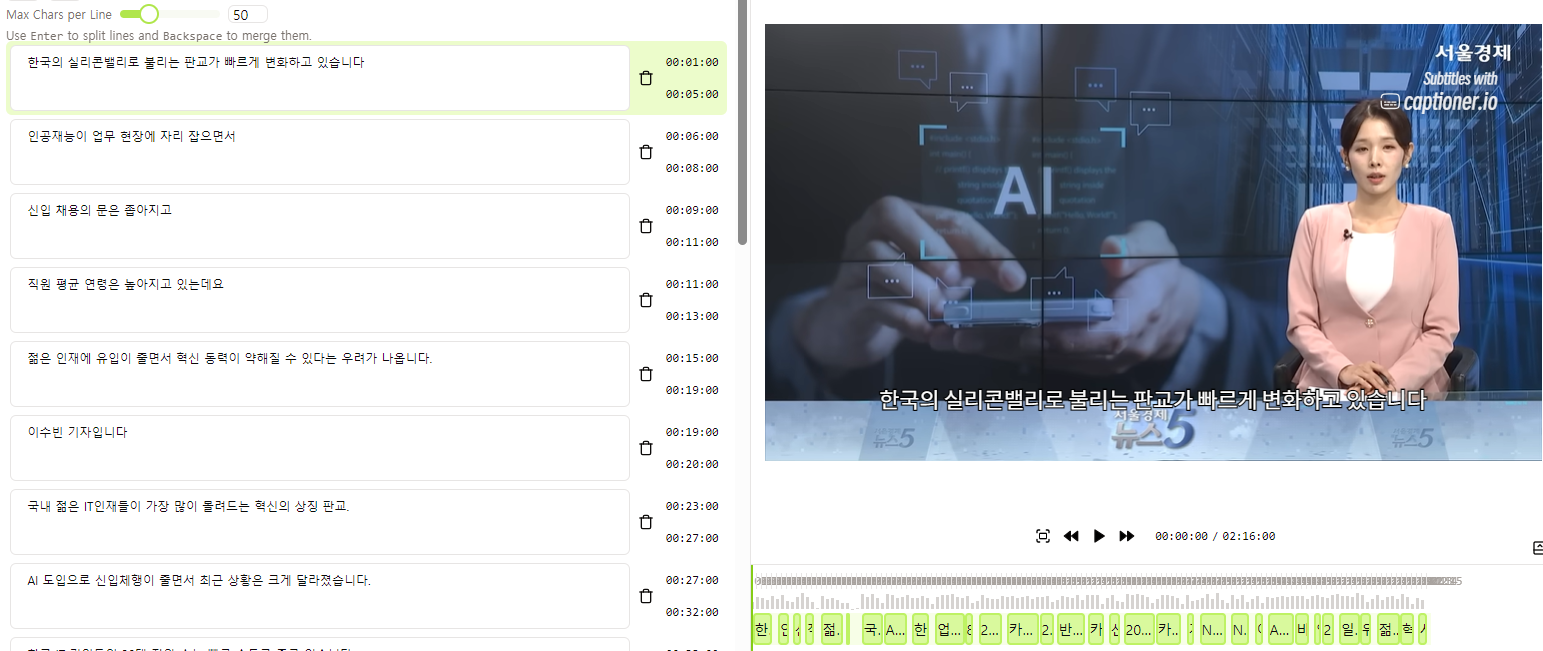Image resolution: width=1543 pixels, height=651 pixels.
Task: Select the 국. block on the timeline
Action: coord(872,630)
